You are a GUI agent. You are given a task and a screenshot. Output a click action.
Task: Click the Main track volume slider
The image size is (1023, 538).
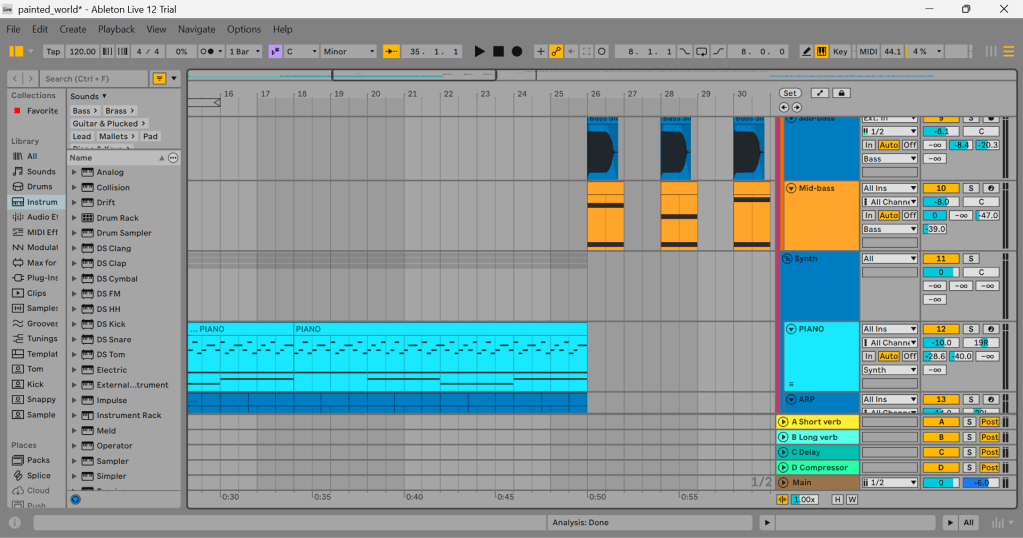(940, 483)
